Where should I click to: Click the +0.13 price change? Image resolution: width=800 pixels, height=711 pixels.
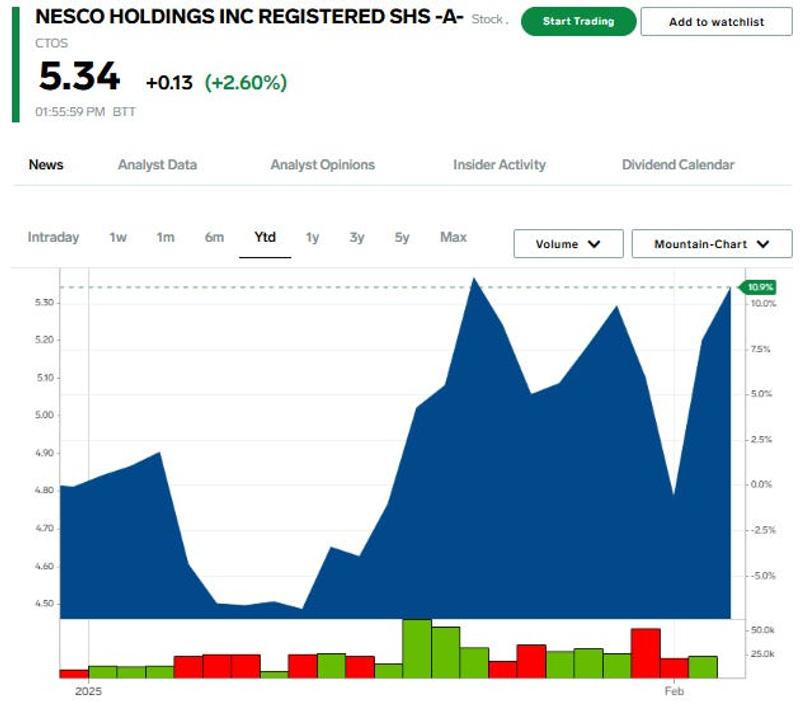[x=169, y=83]
